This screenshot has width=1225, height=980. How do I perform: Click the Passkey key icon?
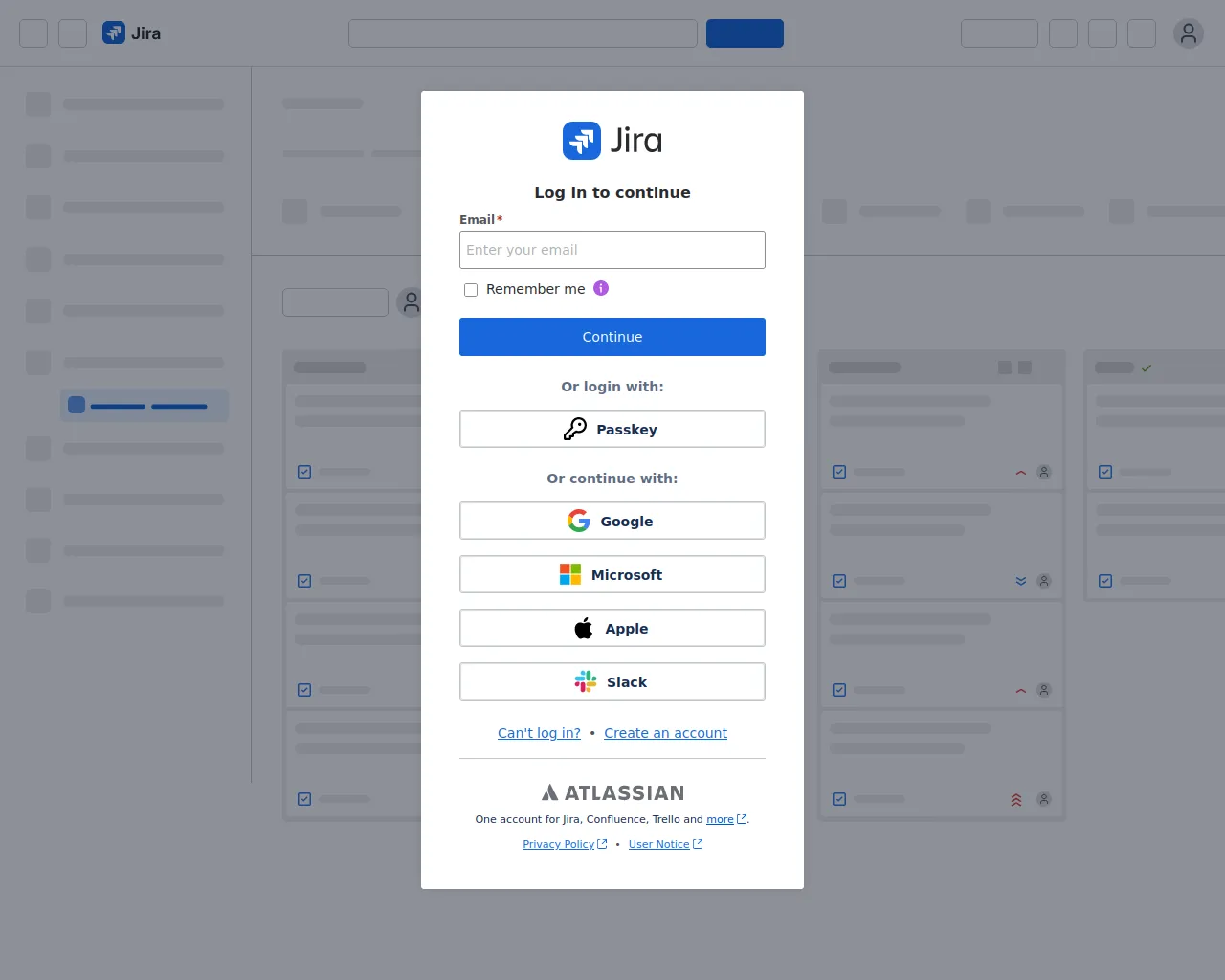pyautogui.click(x=575, y=429)
